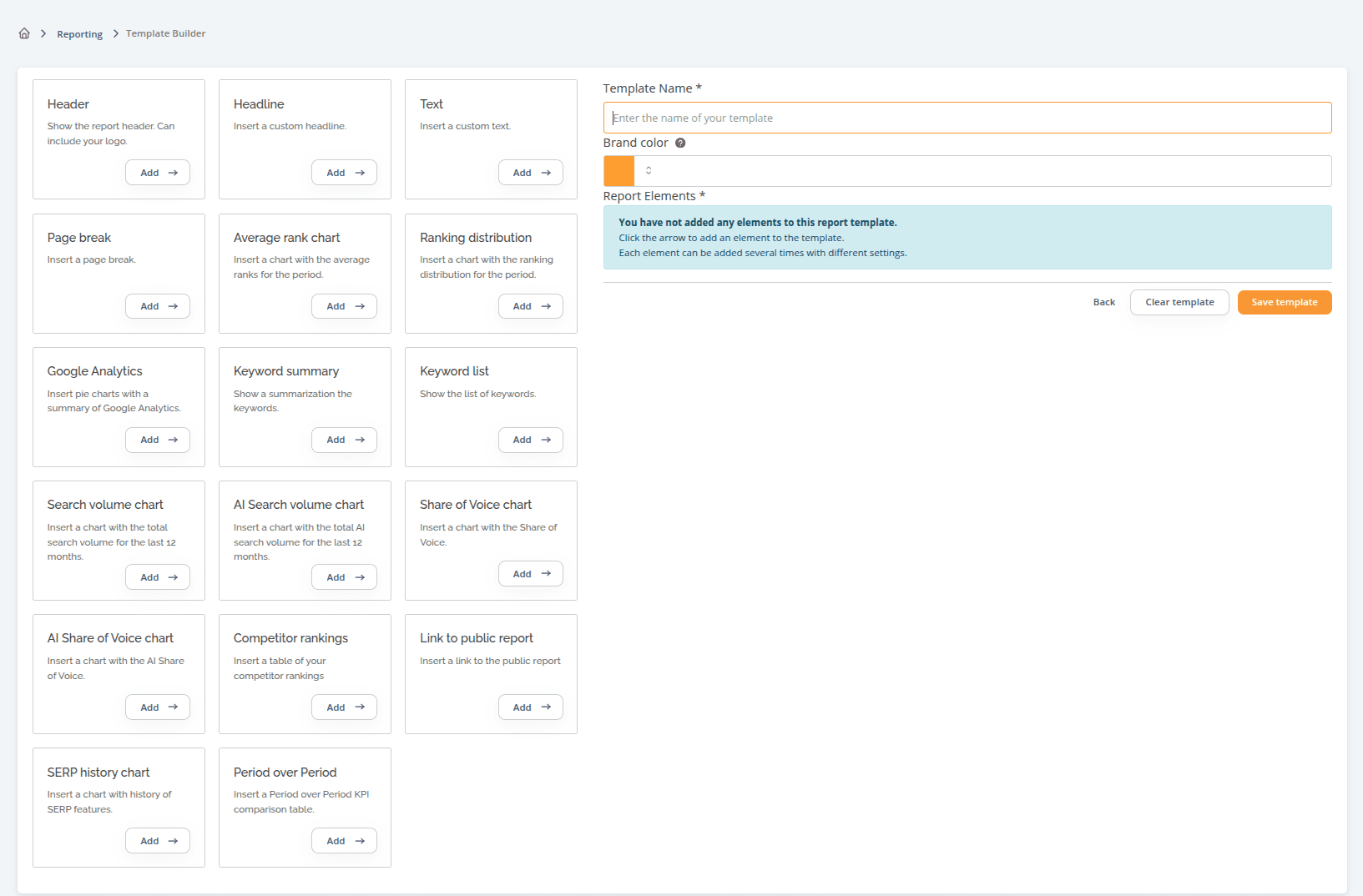Select the Google Analytics card title
Viewport: 1363px width, 896px height.
click(x=94, y=371)
